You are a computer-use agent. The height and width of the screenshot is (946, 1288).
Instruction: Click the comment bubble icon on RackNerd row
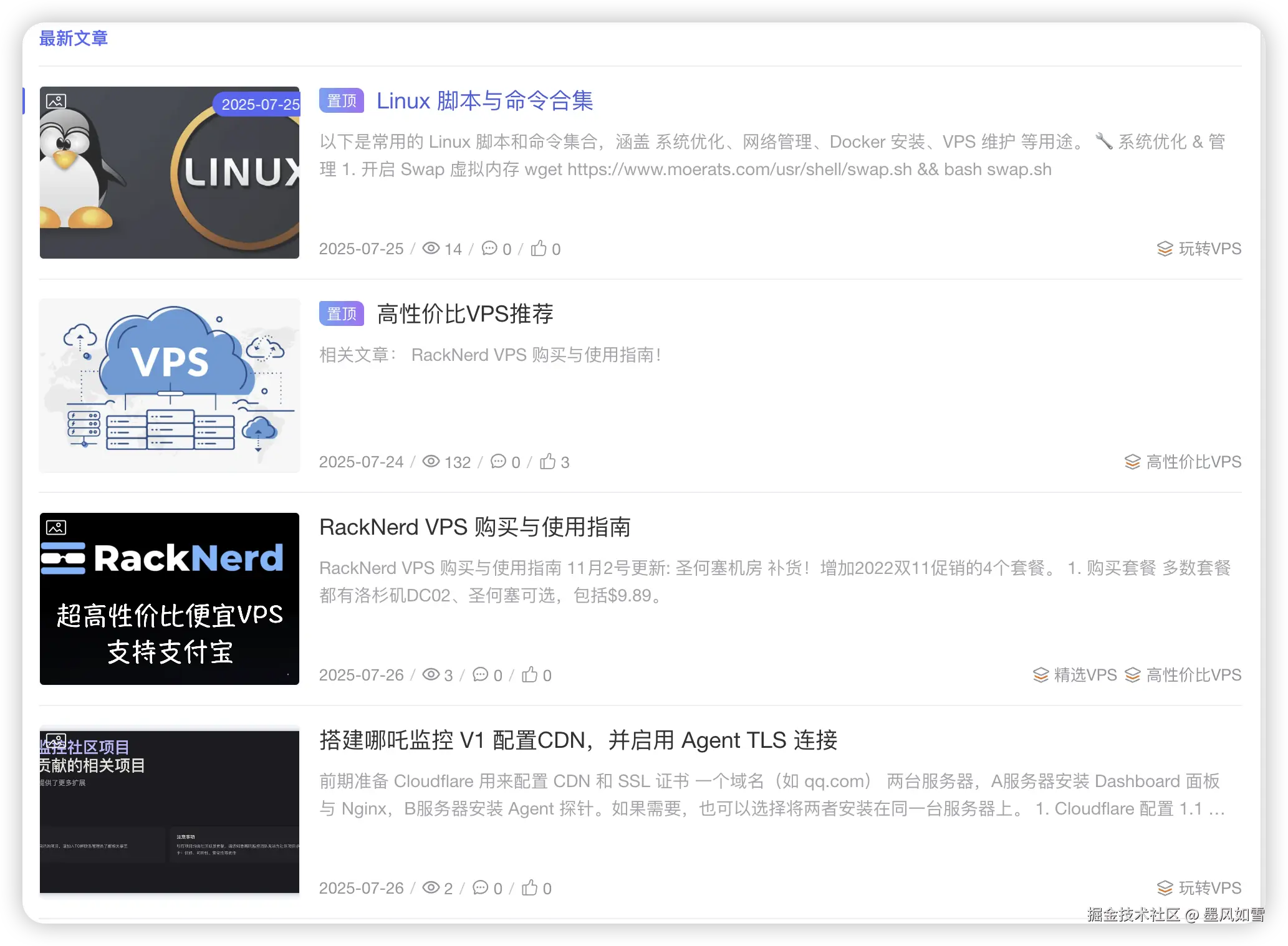480,674
